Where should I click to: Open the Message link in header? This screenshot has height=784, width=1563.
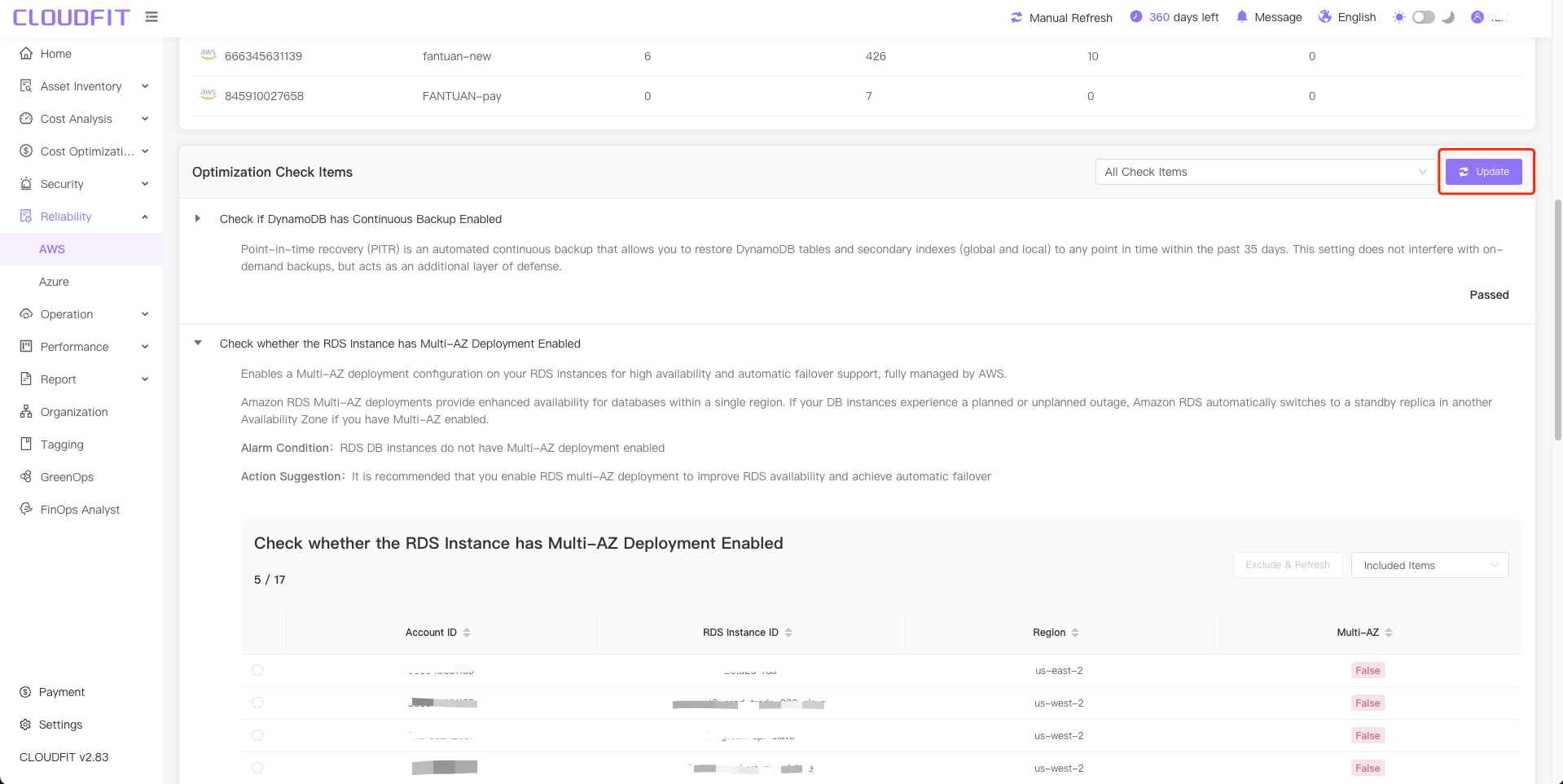1278,17
